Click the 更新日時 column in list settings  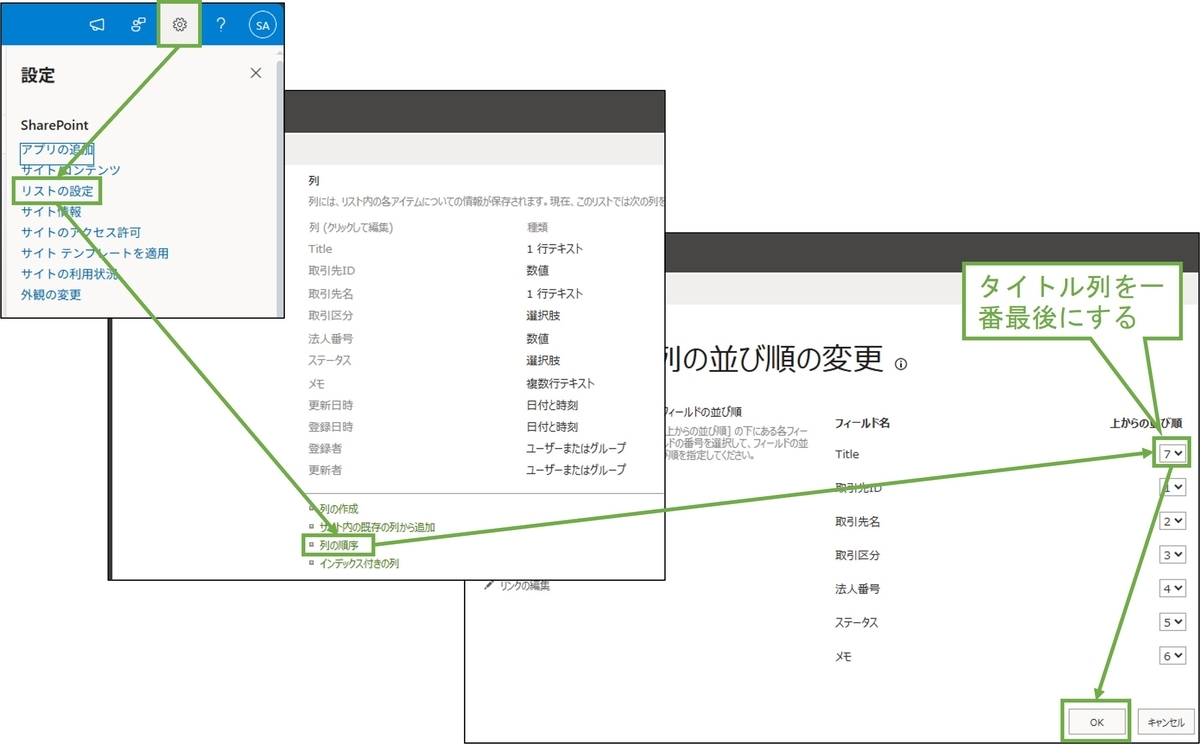click(x=331, y=405)
